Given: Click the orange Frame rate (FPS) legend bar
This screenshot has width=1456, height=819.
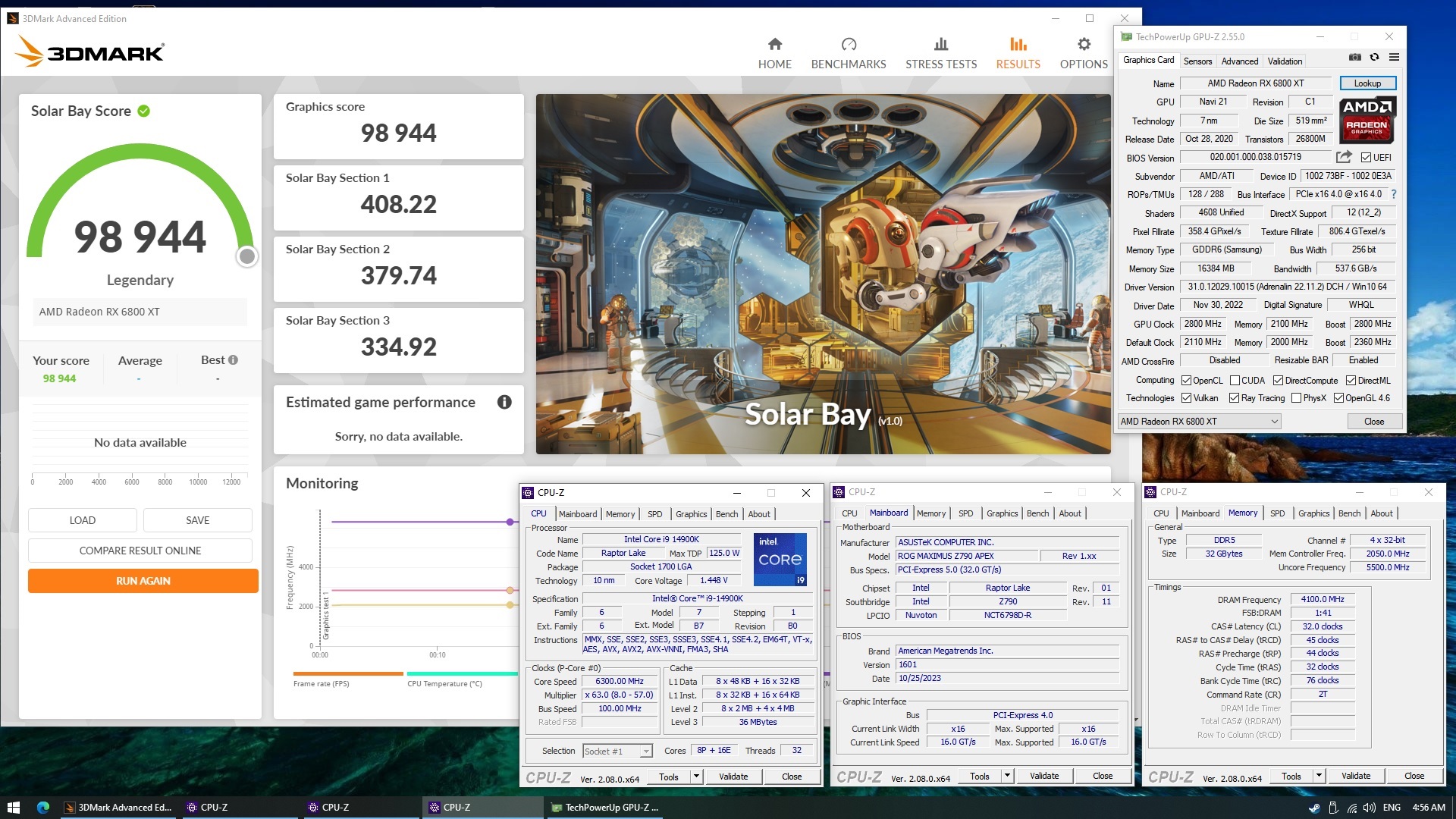Looking at the screenshot, I should (x=348, y=673).
